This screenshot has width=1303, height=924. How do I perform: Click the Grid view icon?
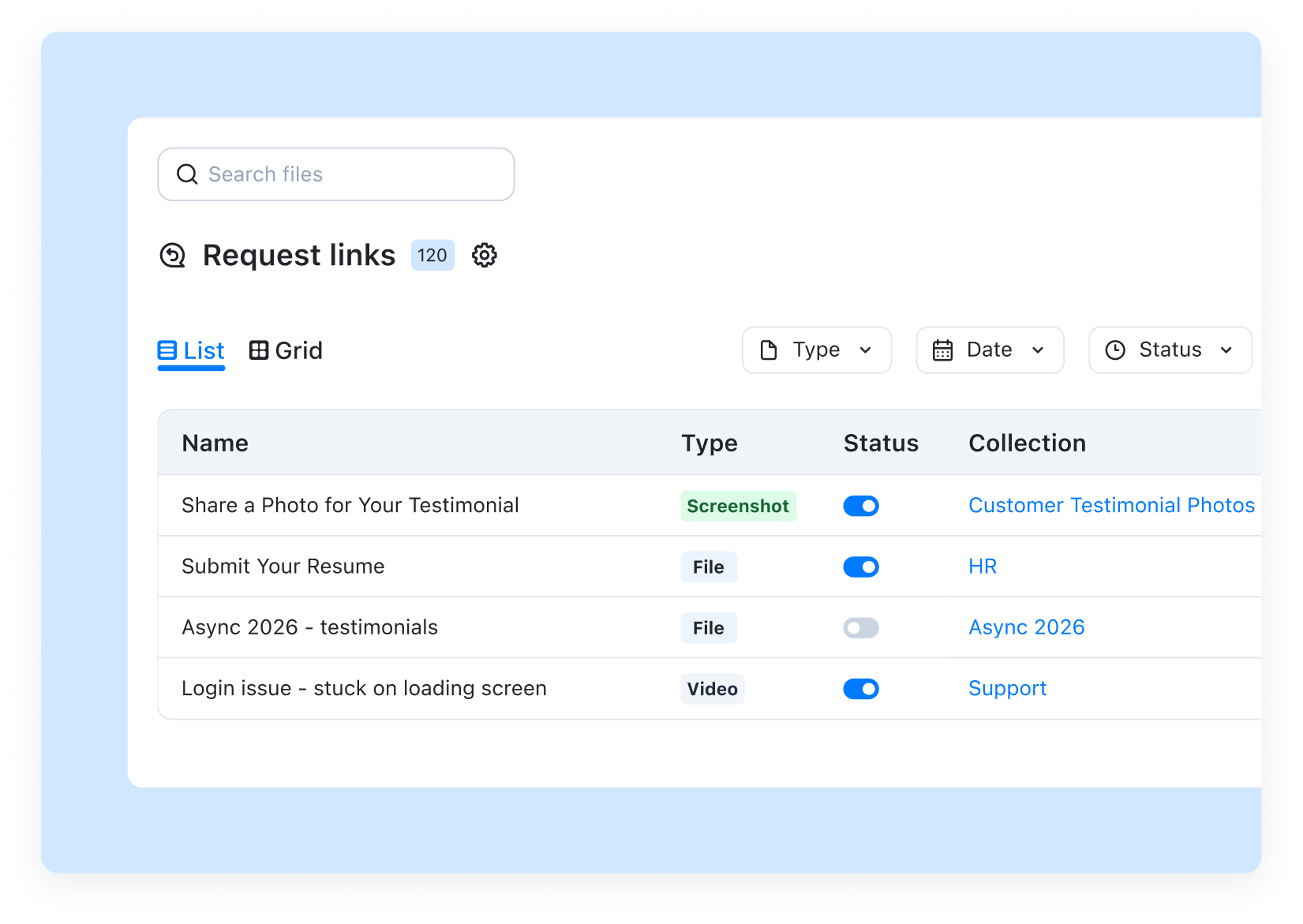259,350
